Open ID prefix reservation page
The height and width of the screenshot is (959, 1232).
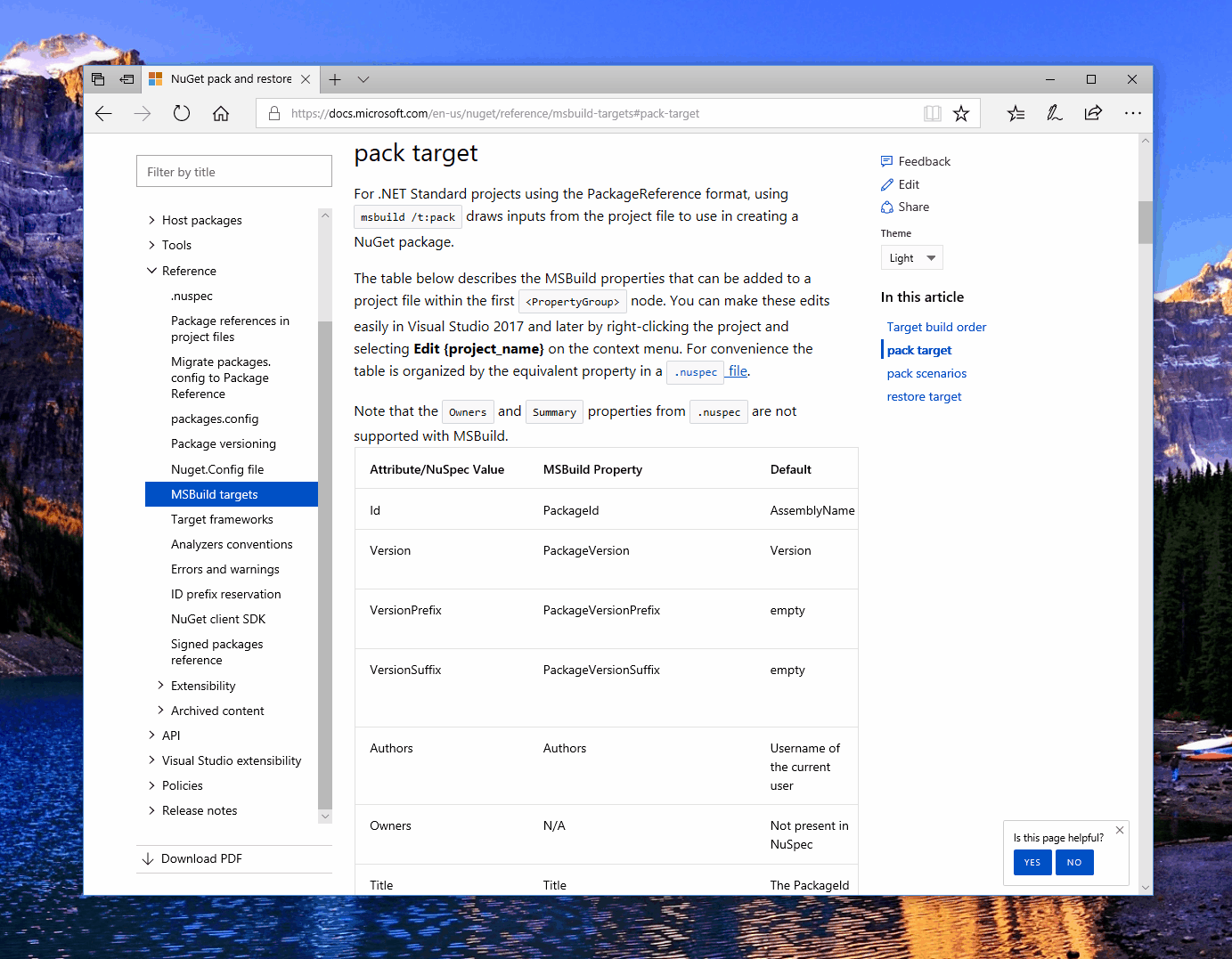pos(226,594)
